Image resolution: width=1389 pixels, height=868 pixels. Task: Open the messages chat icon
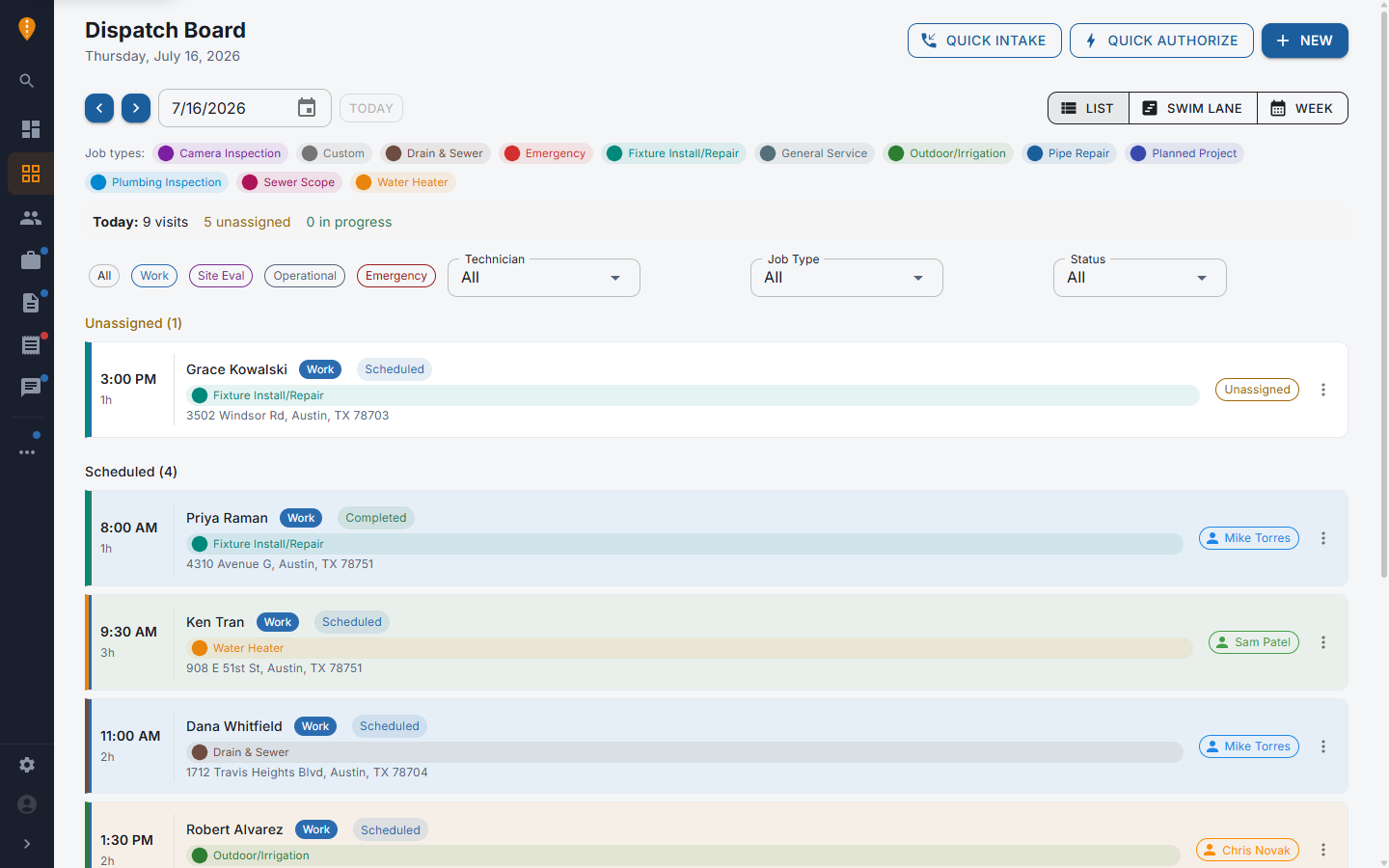coord(31,388)
